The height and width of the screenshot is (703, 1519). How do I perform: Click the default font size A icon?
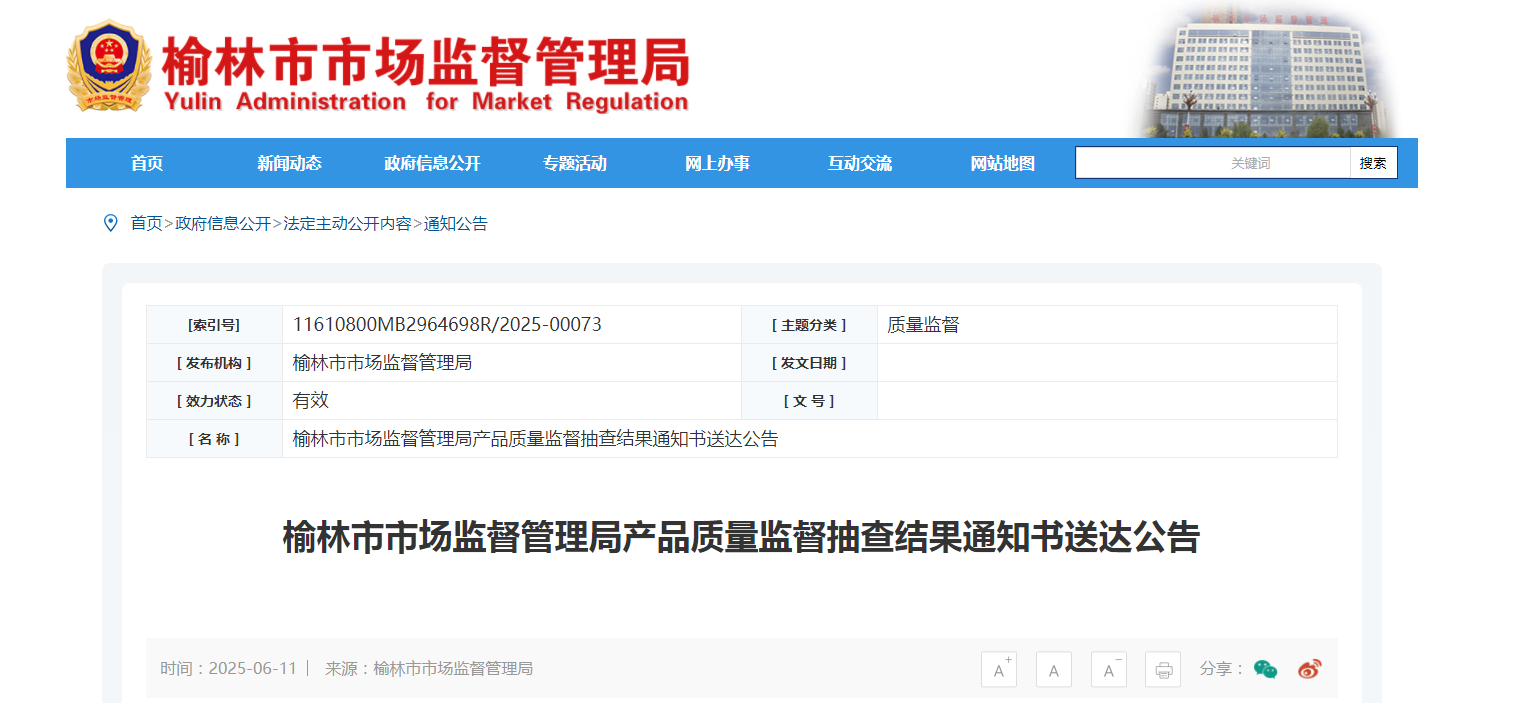click(x=1053, y=669)
